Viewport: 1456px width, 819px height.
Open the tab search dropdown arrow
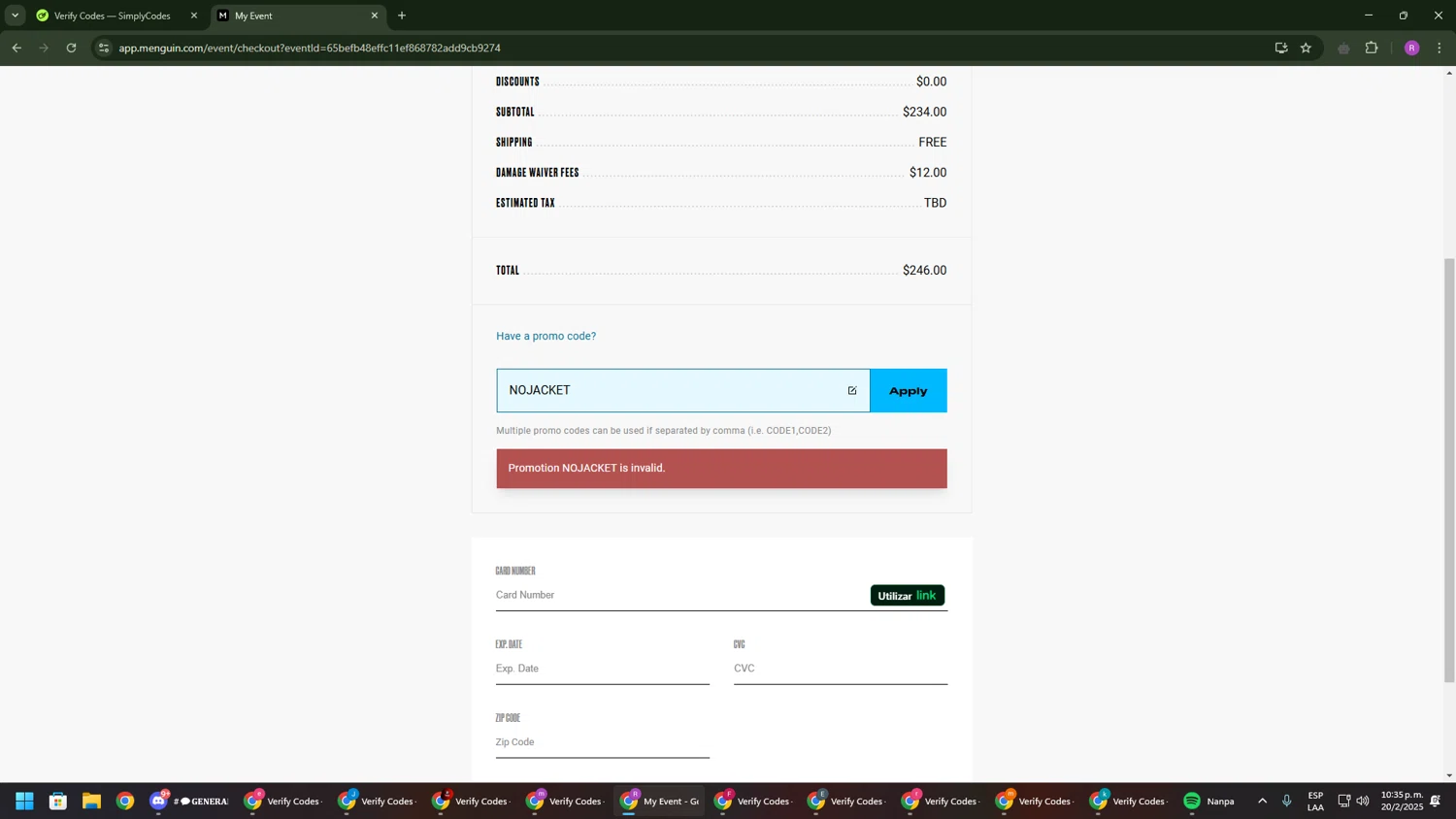pyautogui.click(x=15, y=16)
